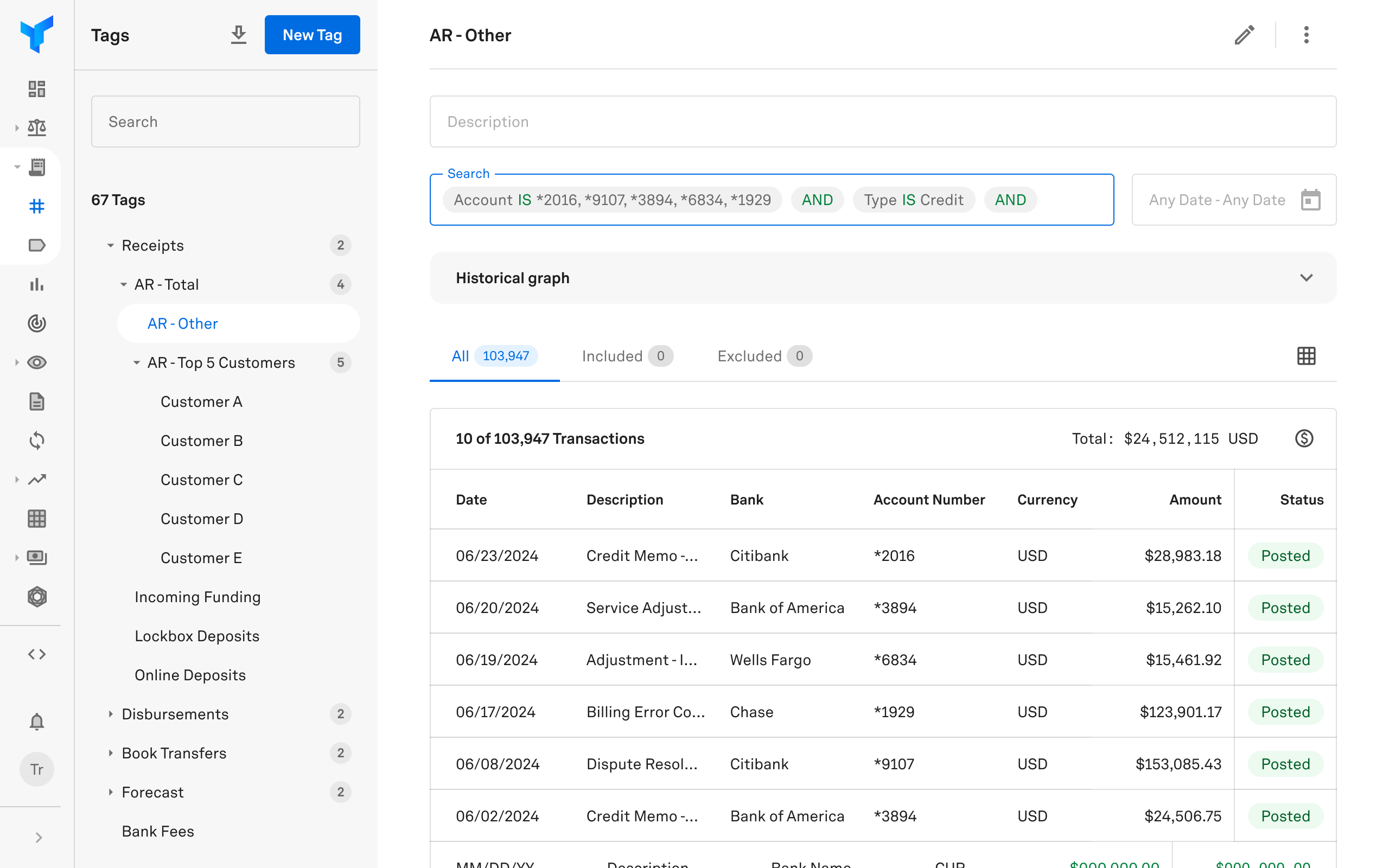Click the first AND operator chip

pyautogui.click(x=817, y=199)
